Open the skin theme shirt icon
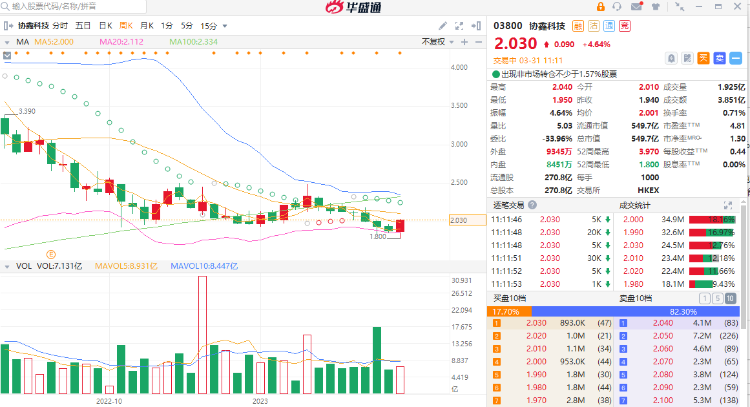Screen dimensions: 750x407 tap(656, 7)
